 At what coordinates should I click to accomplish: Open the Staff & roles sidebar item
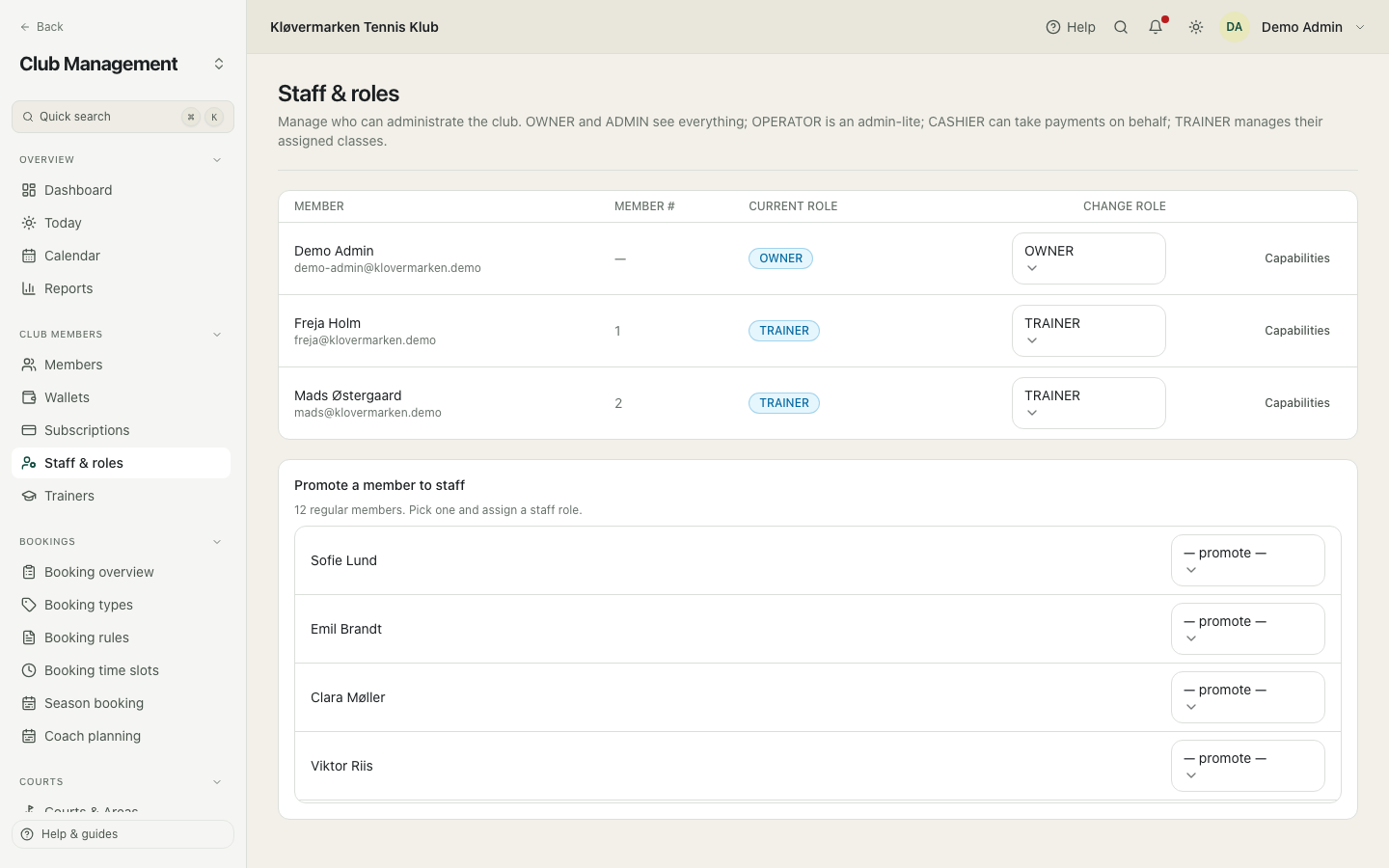(x=122, y=463)
